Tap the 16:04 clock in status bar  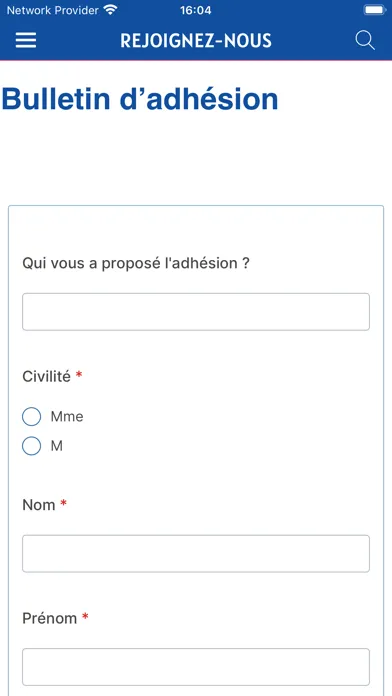tap(196, 10)
